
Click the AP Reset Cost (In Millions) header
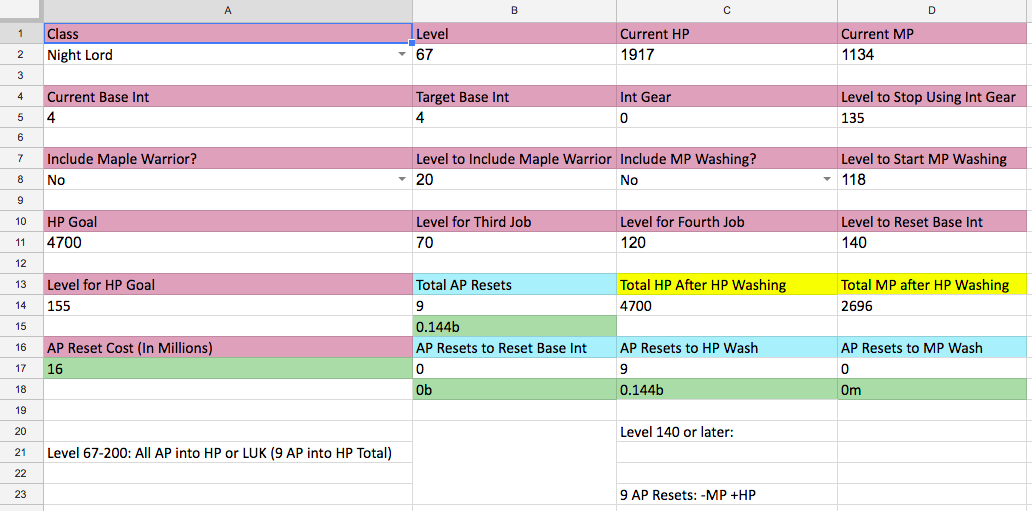228,347
